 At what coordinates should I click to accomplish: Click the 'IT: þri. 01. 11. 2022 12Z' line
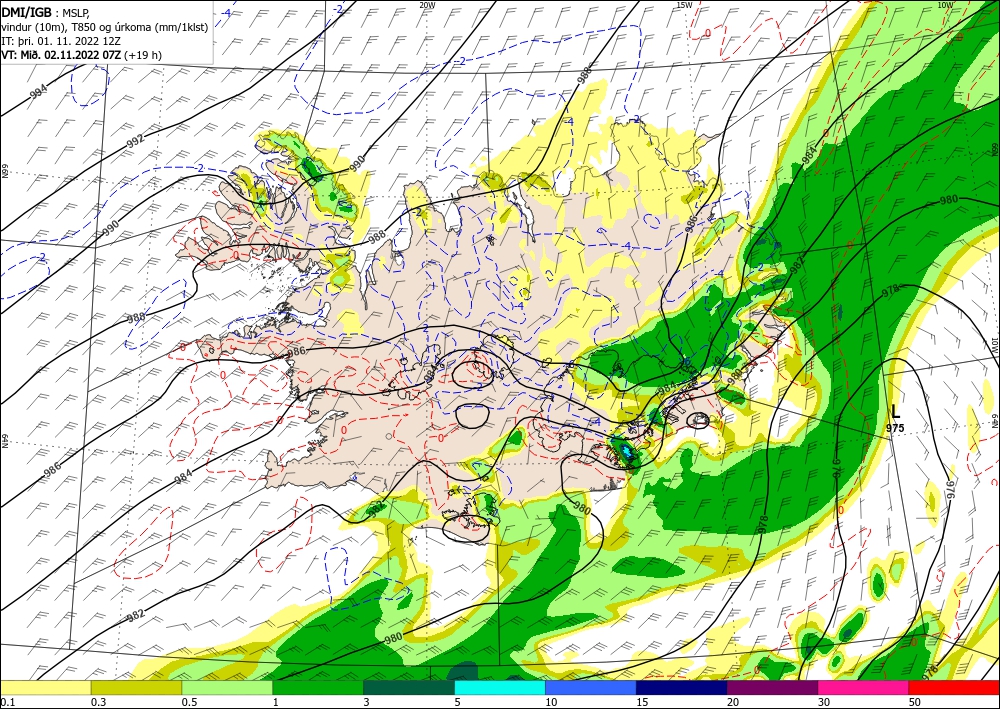(61, 41)
